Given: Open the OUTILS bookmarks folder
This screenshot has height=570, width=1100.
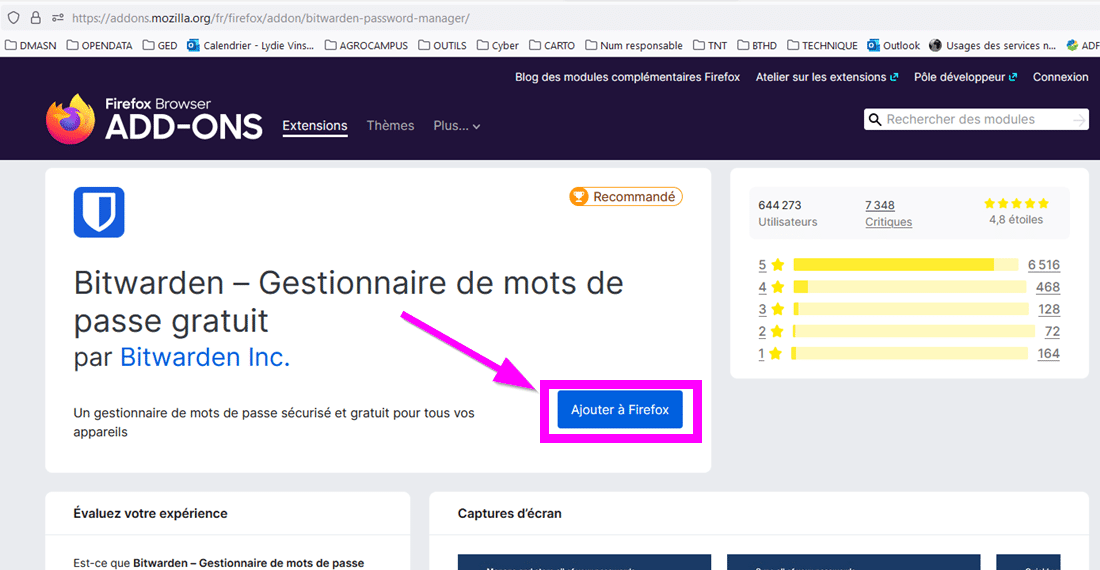Looking at the screenshot, I should tap(443, 46).
